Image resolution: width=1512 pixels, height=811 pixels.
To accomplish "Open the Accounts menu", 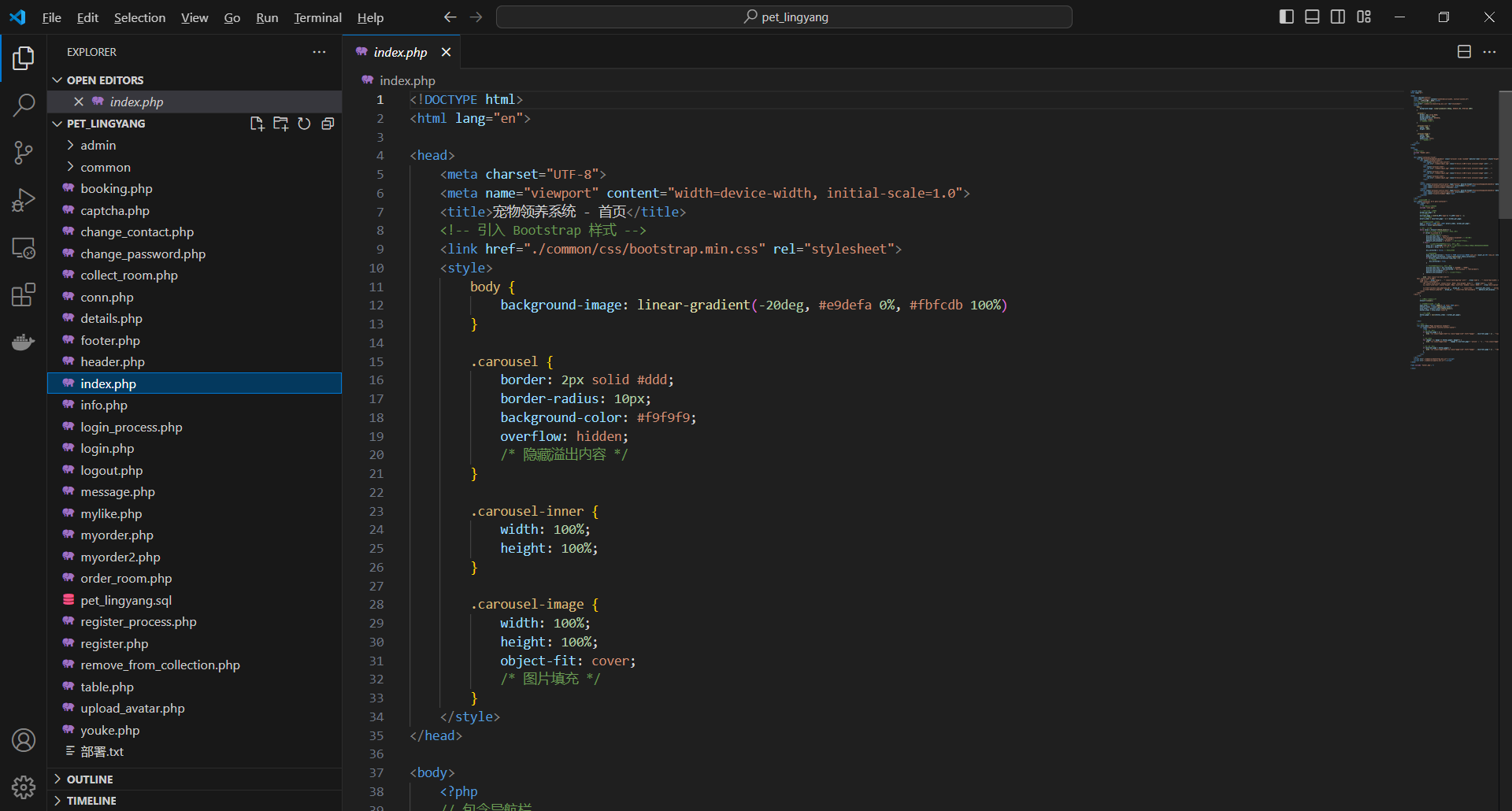I will tap(24, 740).
